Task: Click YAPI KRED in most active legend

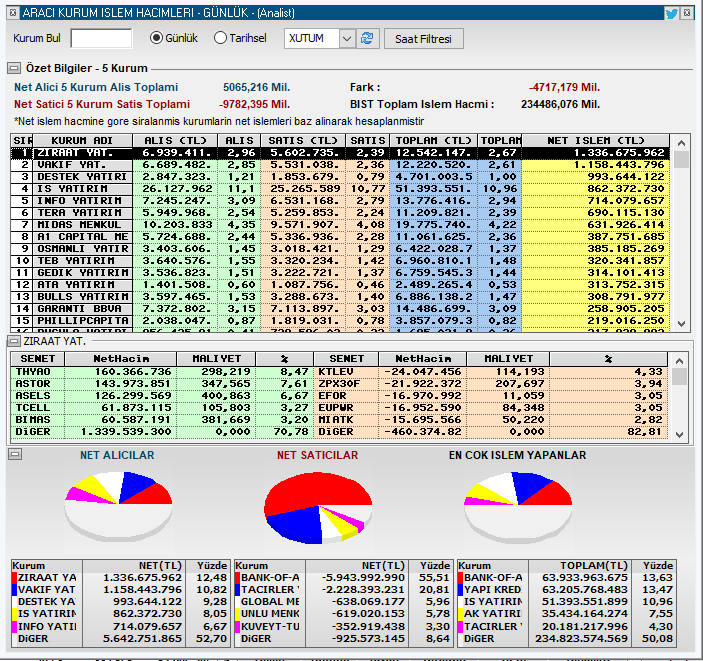Action: point(493,590)
